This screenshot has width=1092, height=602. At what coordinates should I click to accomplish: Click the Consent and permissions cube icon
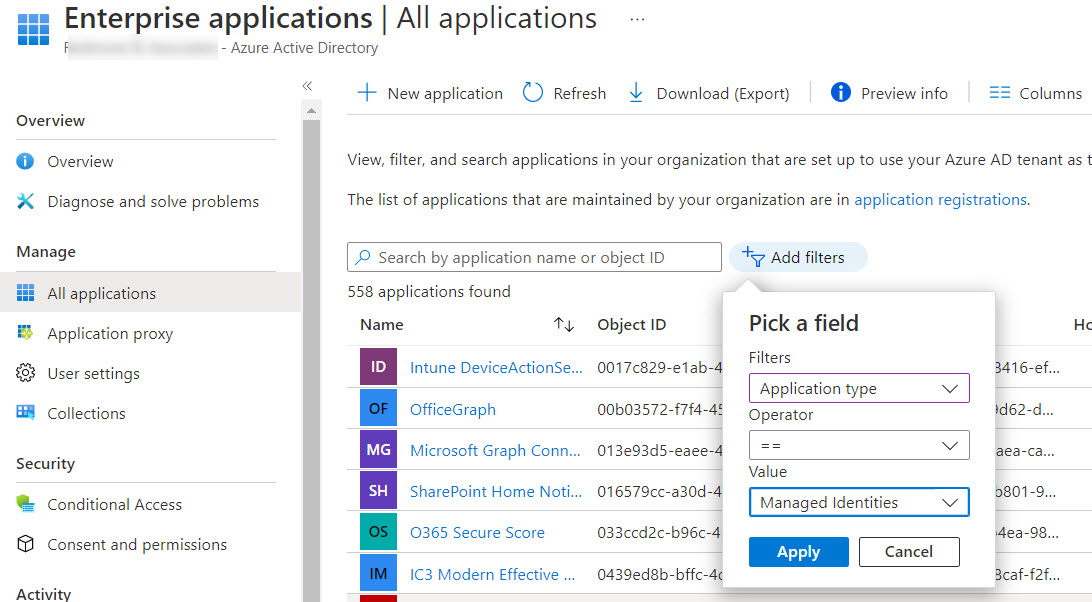pos(25,543)
